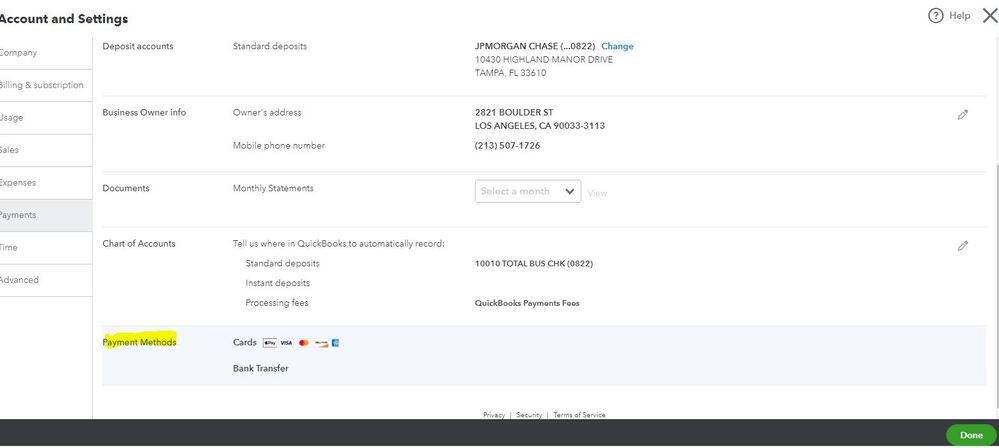The height and width of the screenshot is (448, 999).
Task: Switch to the Usage tab
Action: pos(46,118)
